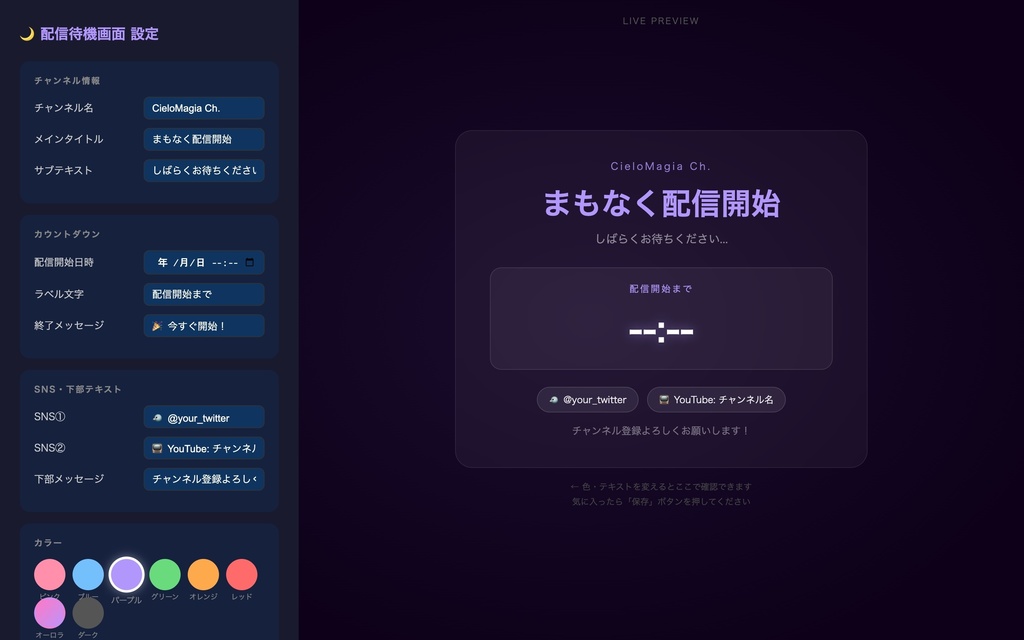Click the @your_twitter badge in the preview
Viewport: 1024px width, 640px height.
[587, 399]
